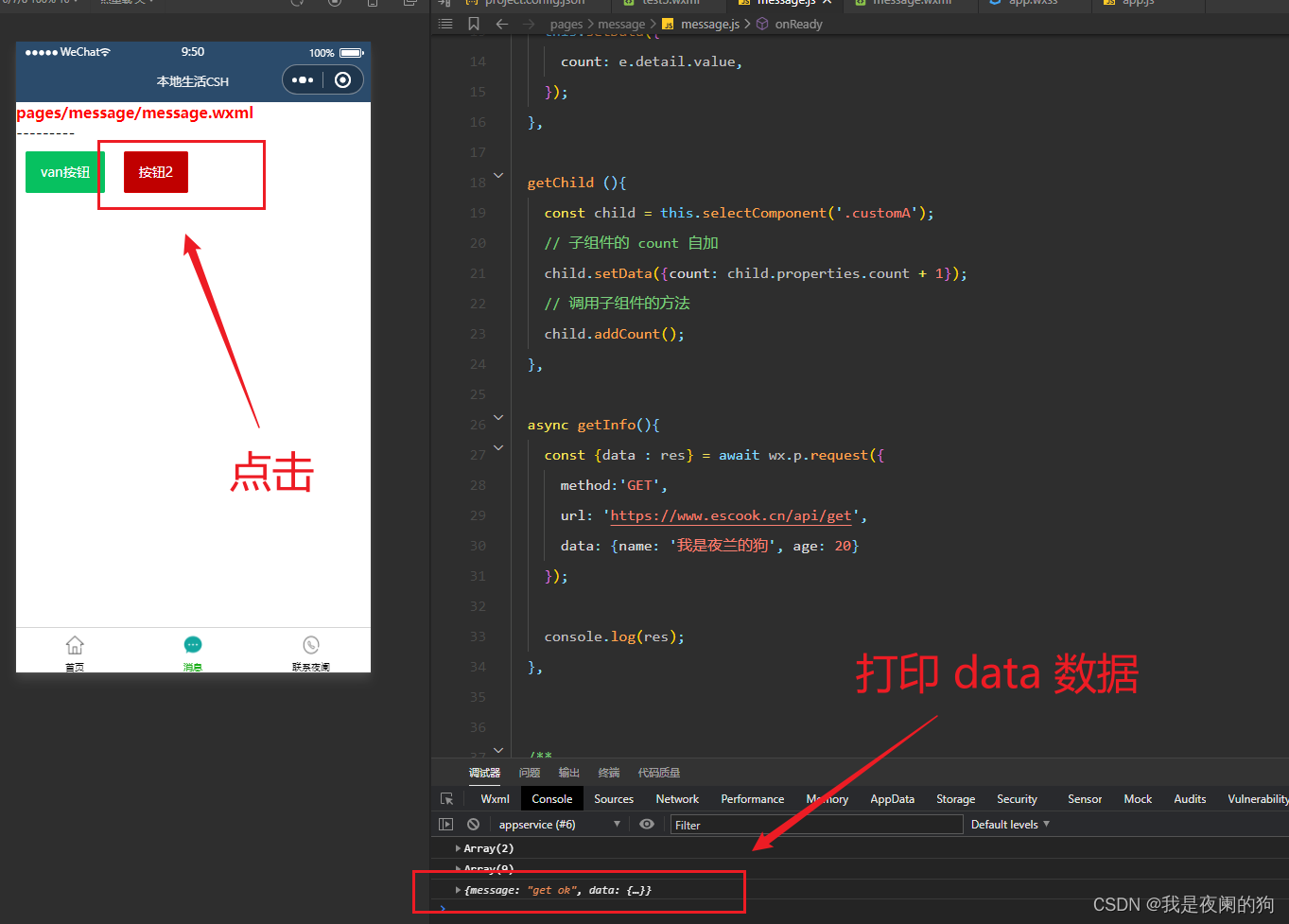Click the pages breadcrumb segment
This screenshot has height=924, width=1289.
pyautogui.click(x=566, y=24)
